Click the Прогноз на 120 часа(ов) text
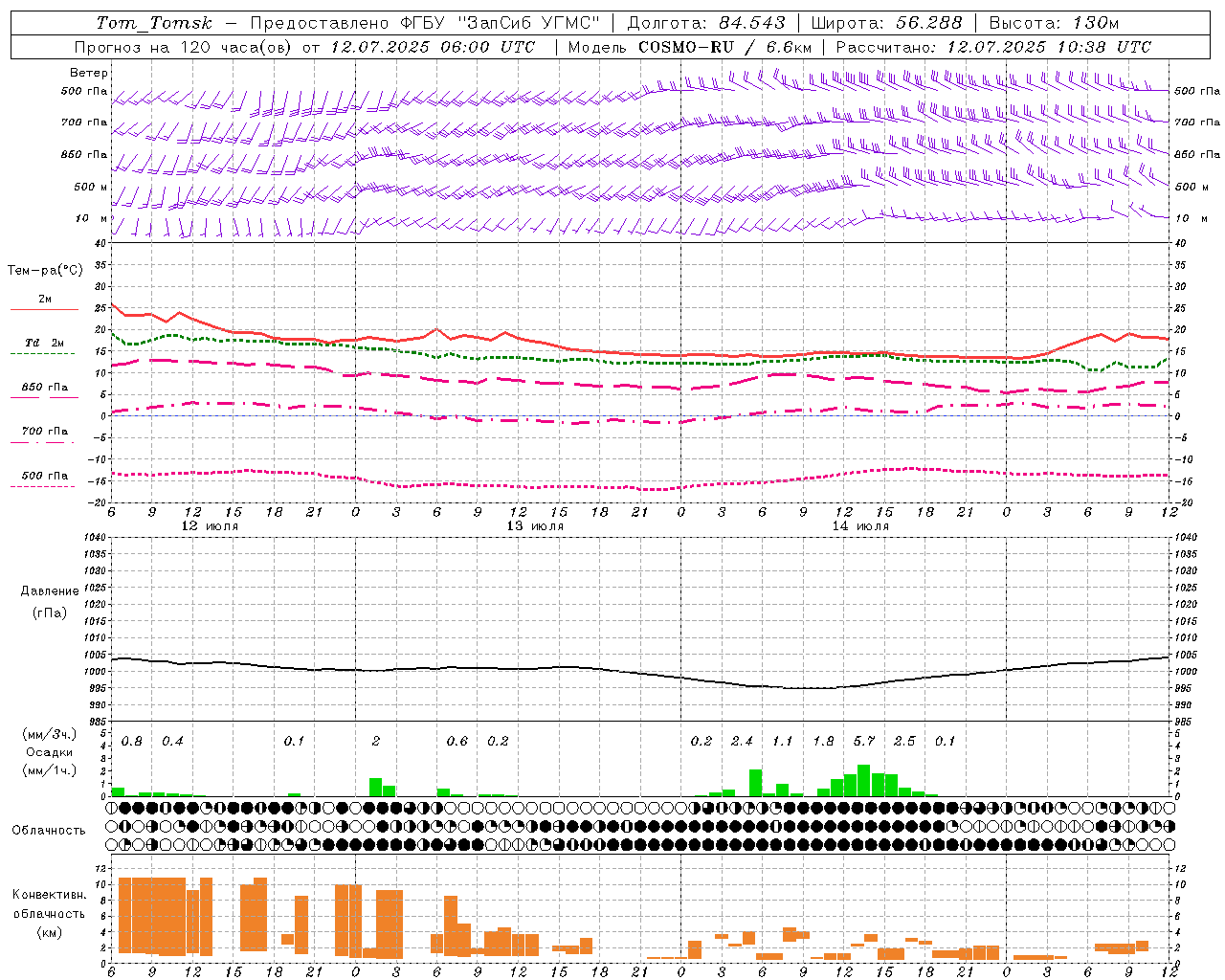Viewport: 1225px width, 980px height. point(184,47)
